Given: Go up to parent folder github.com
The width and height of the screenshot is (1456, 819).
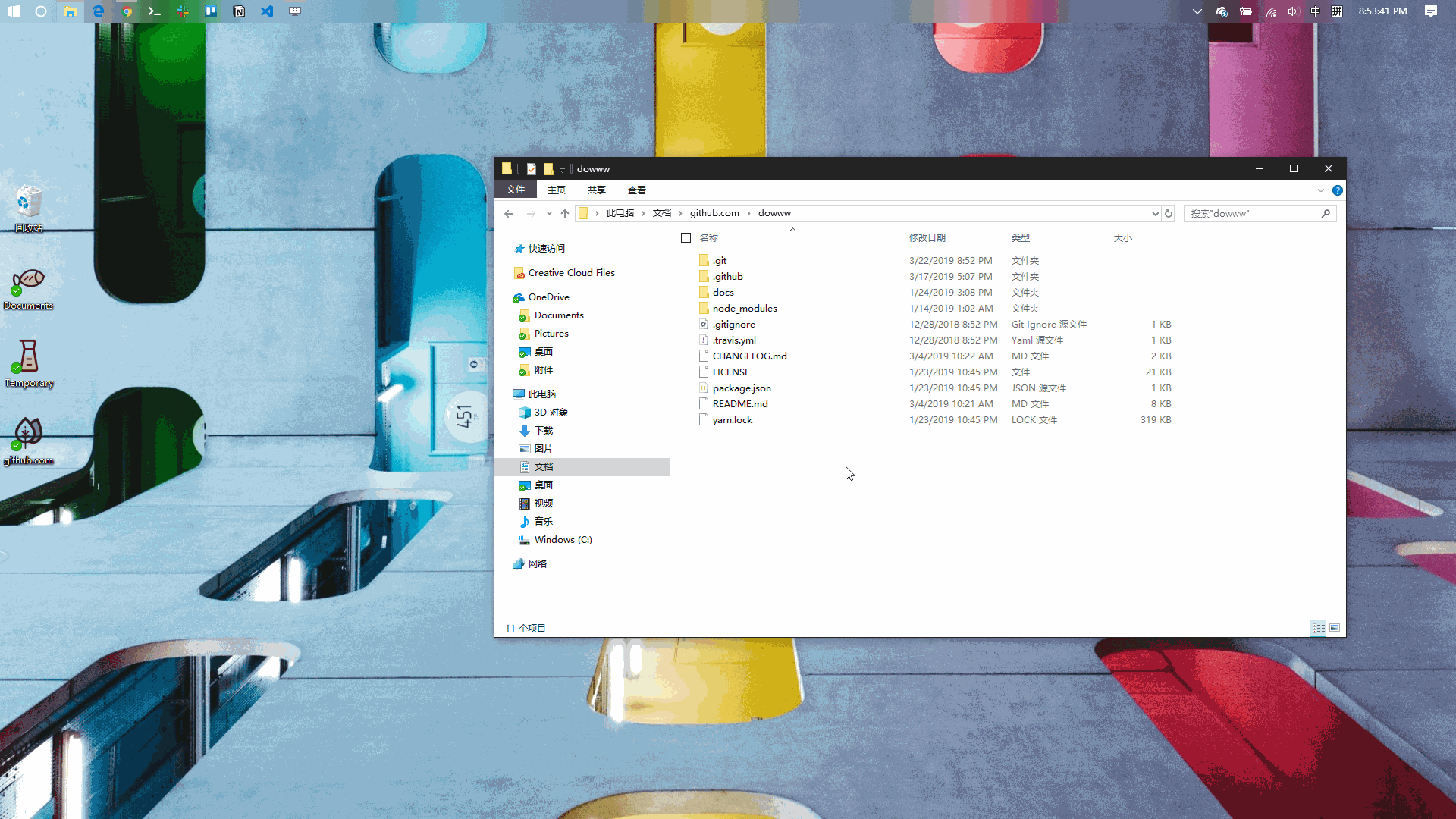Looking at the screenshot, I should click(565, 214).
